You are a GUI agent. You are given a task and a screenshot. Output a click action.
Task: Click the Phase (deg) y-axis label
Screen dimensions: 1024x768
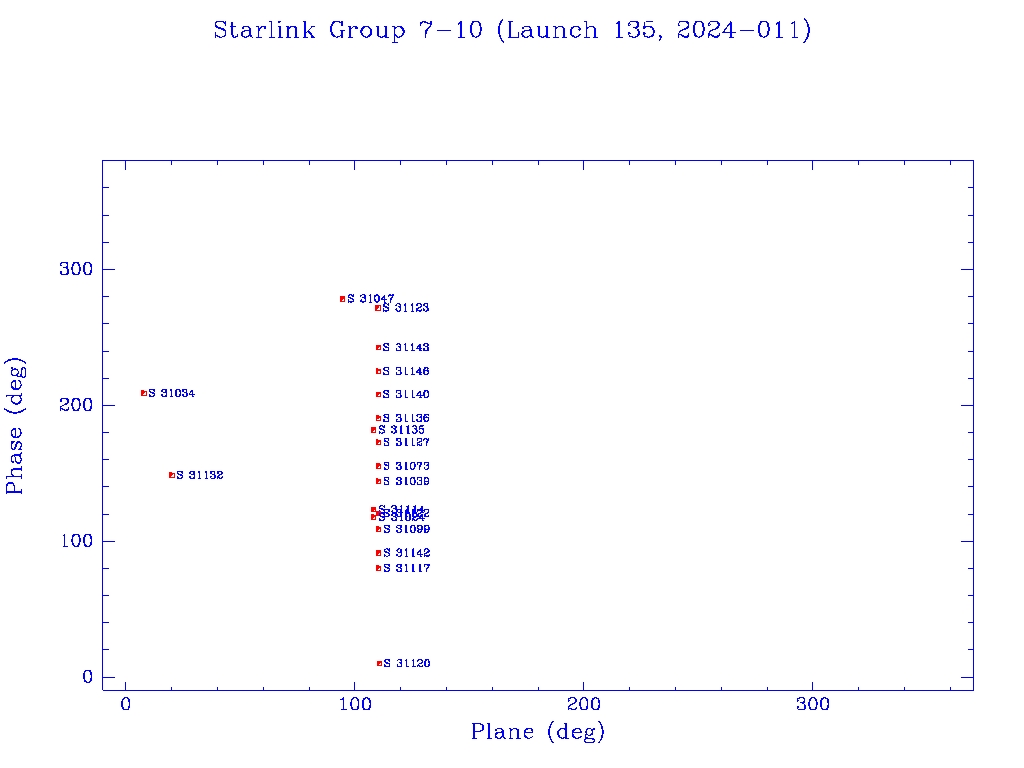click(x=15, y=425)
